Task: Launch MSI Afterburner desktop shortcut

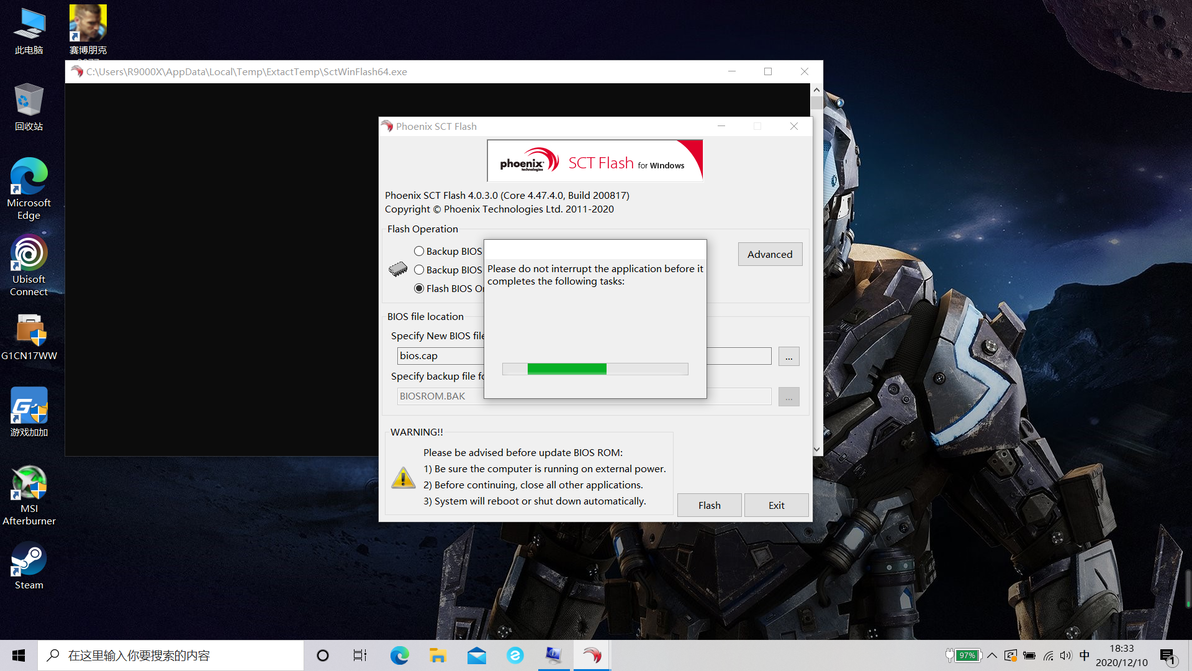Action: [x=29, y=495]
